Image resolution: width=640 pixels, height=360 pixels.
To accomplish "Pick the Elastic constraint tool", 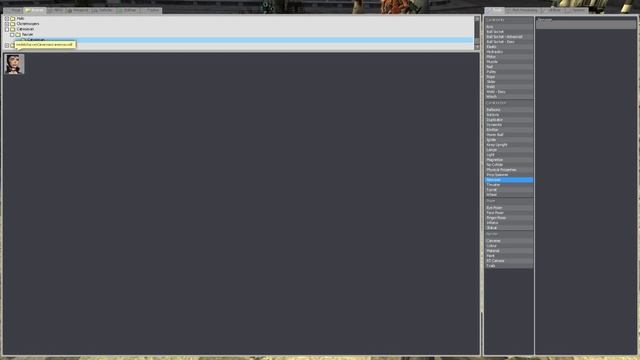I will pos(509,47).
